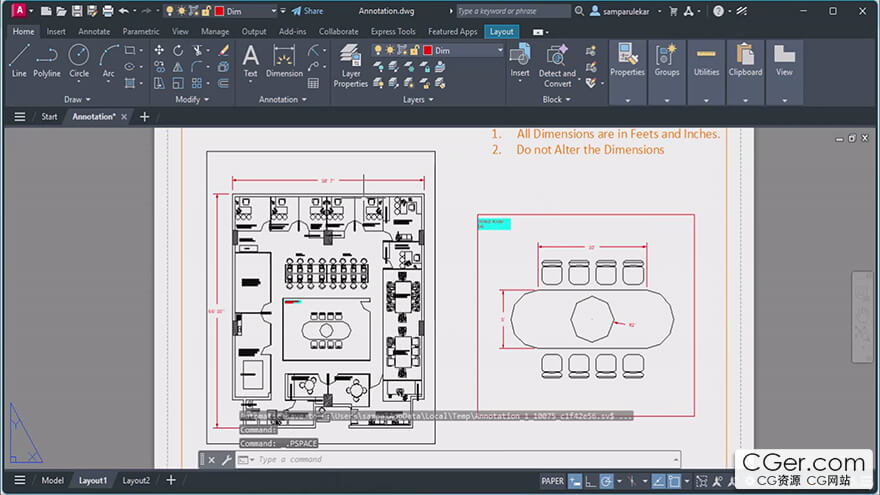Open the Dim layer dropdown in Layers panel
Viewport: 880px width, 495px height.
[499, 51]
